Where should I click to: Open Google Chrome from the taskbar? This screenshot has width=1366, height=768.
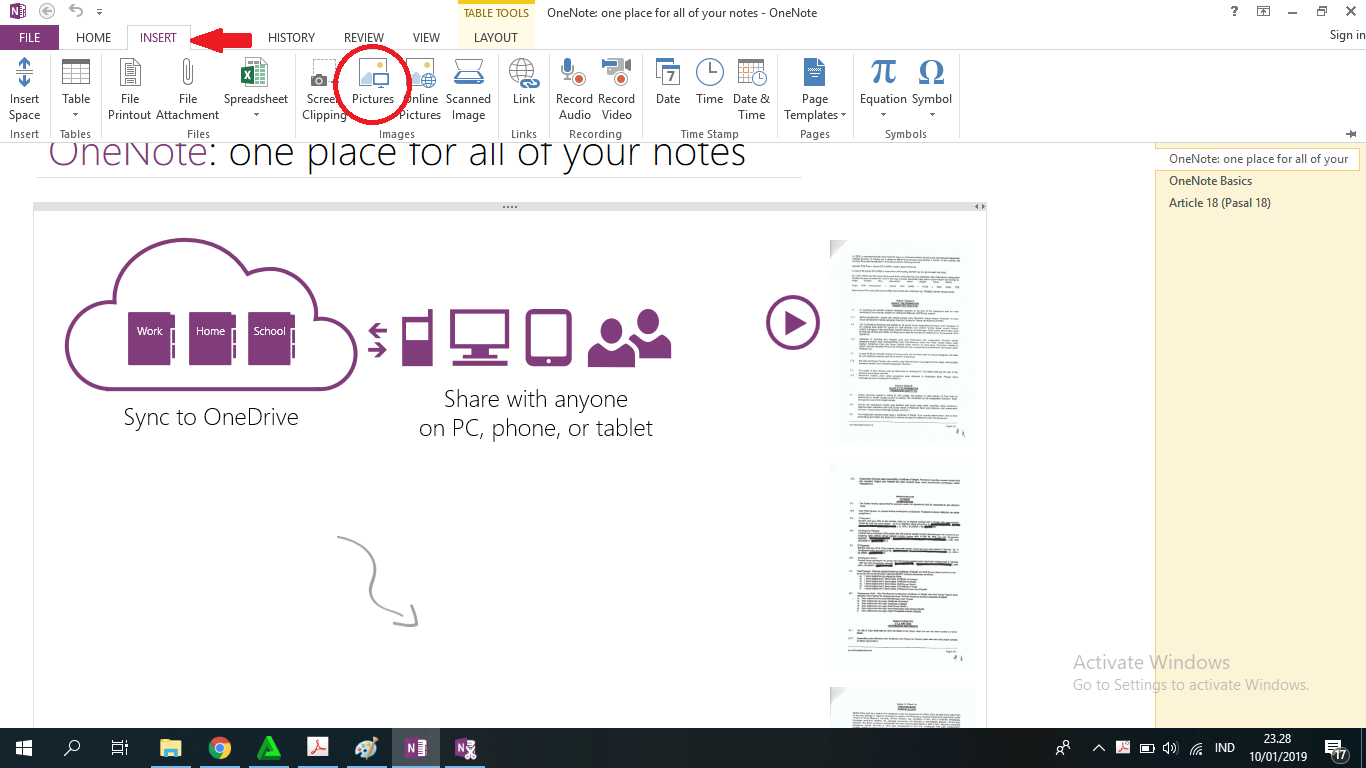220,748
